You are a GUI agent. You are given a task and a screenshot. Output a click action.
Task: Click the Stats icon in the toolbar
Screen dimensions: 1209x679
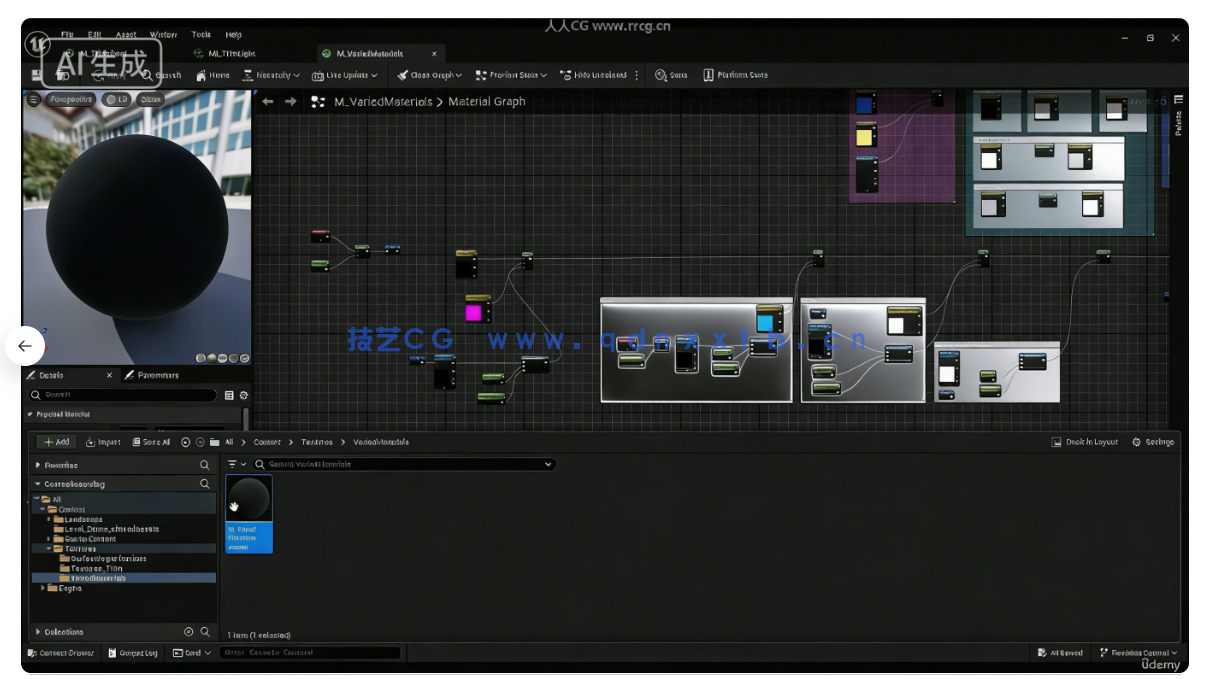point(670,74)
